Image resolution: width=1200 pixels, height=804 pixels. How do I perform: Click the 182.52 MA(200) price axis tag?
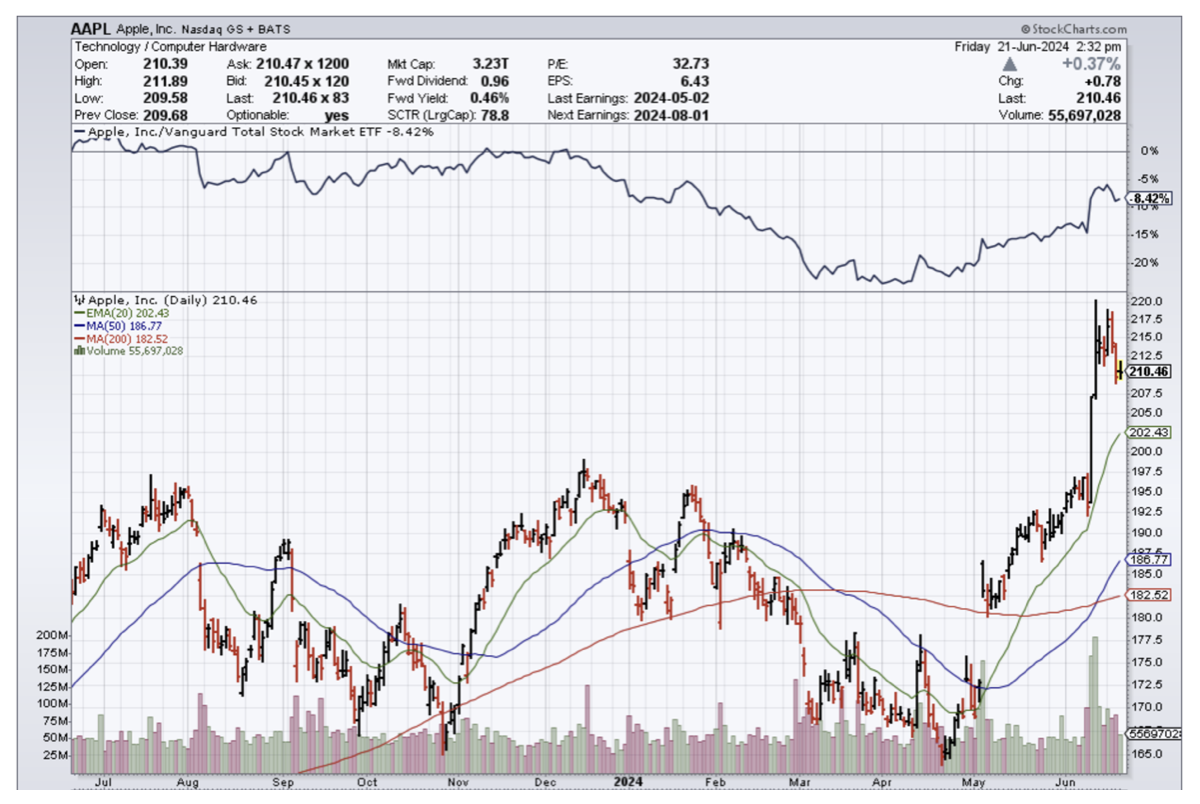coord(1147,595)
